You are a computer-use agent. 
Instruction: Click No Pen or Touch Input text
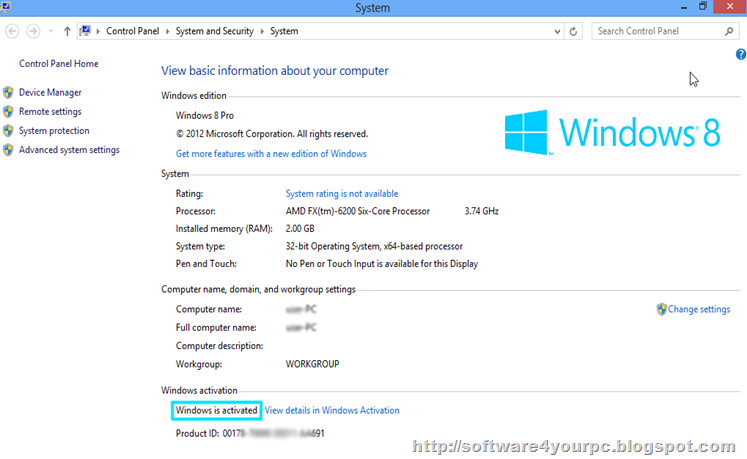pos(382,264)
